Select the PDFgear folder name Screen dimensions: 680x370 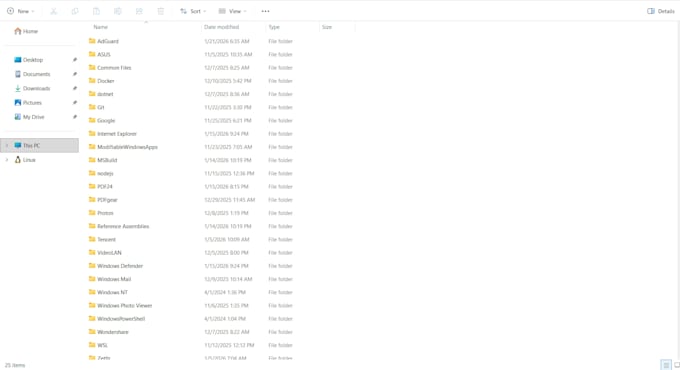[108, 200]
